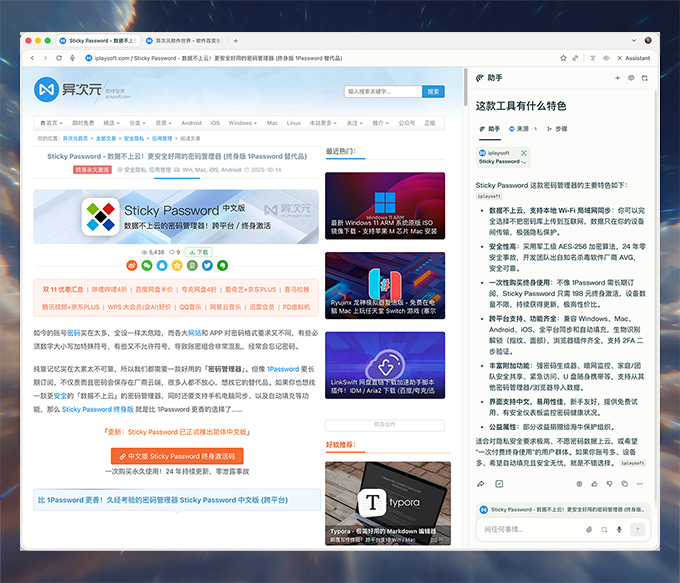Screen dimensions: 680x583
Task: Click the green 下载 download button
Action: (x=199, y=252)
